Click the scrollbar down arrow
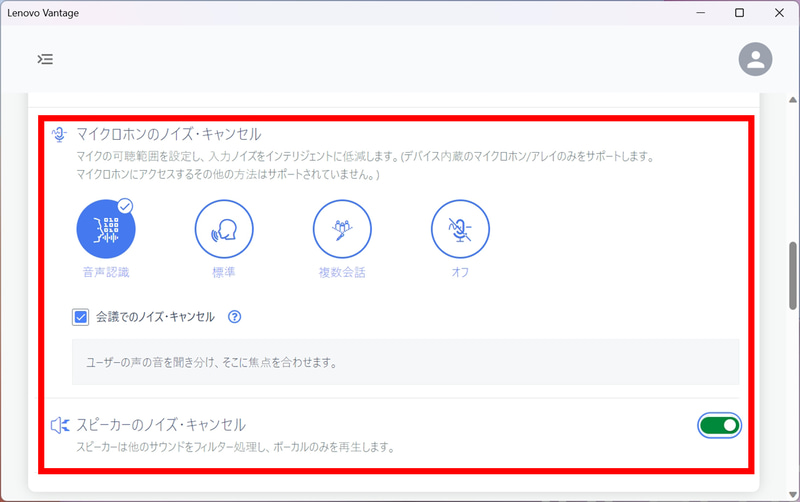Image resolution: width=800 pixels, height=502 pixels. [793, 494]
